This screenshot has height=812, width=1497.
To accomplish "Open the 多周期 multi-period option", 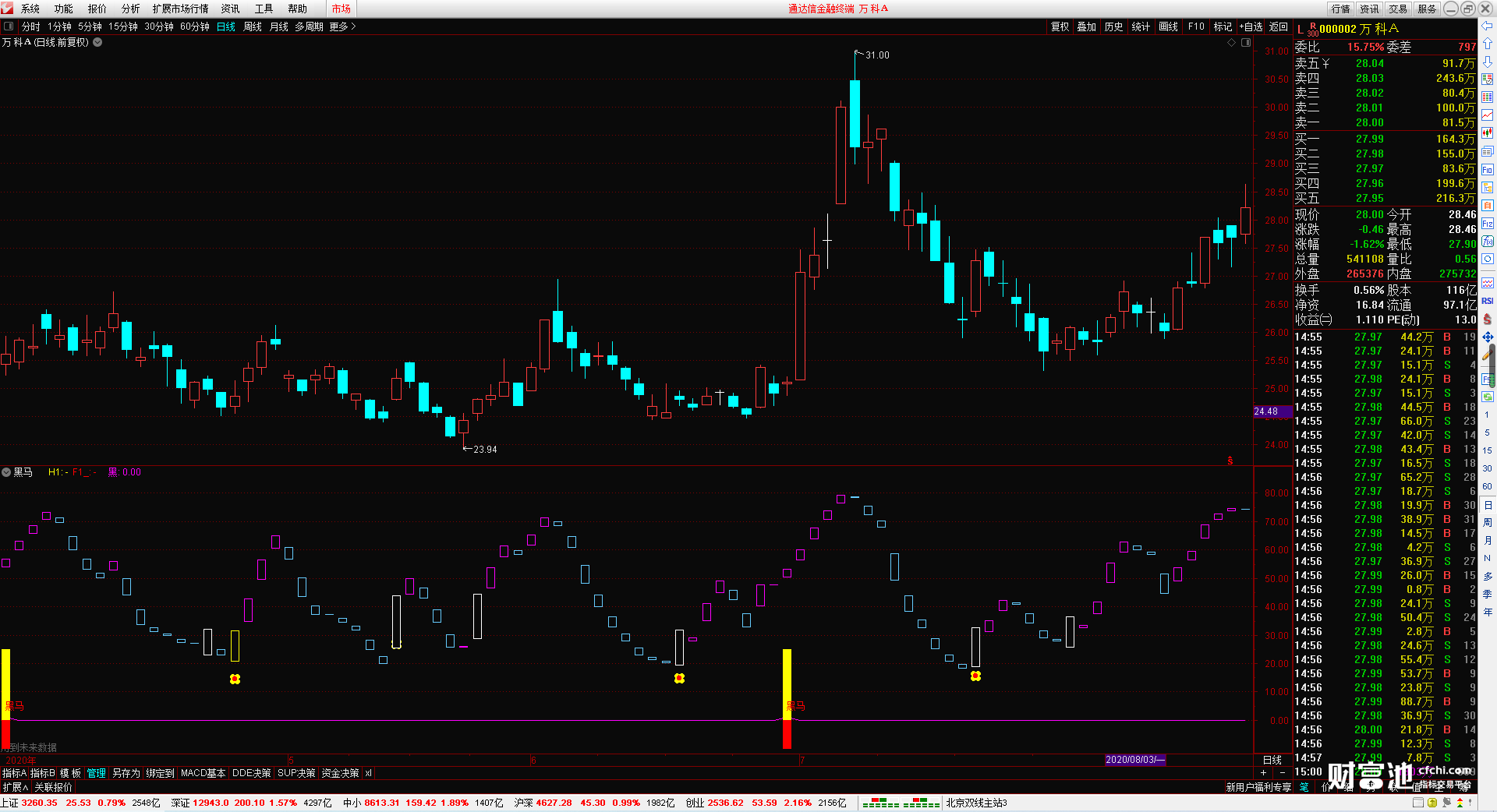I will coord(309,26).
